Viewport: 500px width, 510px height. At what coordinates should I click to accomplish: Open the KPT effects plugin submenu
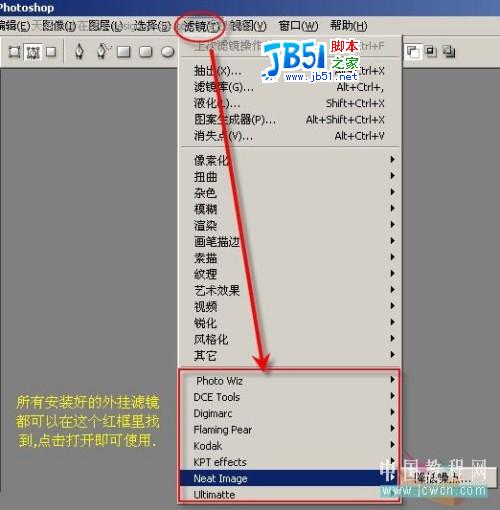pyautogui.click(x=289, y=462)
